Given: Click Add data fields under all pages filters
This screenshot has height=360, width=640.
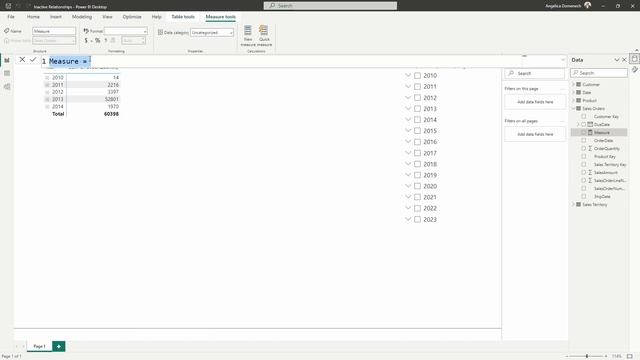Looking at the screenshot, I should click(535, 134).
